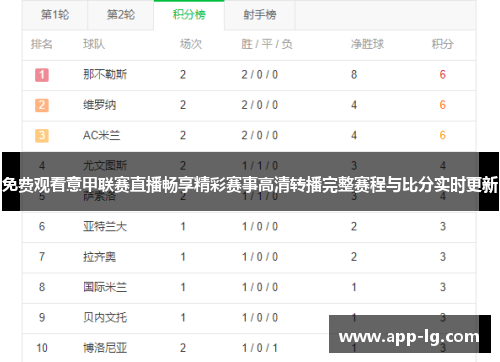Switch to the 射手榜 tab
This screenshot has height=362, width=500.
click(x=260, y=15)
